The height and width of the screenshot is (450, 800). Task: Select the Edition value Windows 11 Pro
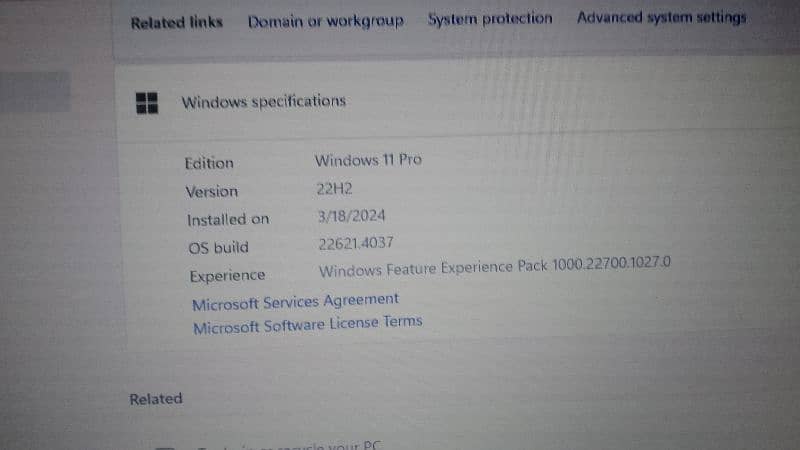click(368, 160)
